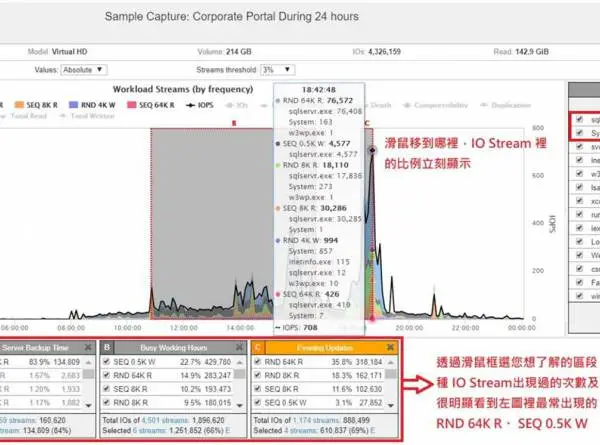
Task: Enable the faded Compressibility legend entry
Action: point(436,105)
